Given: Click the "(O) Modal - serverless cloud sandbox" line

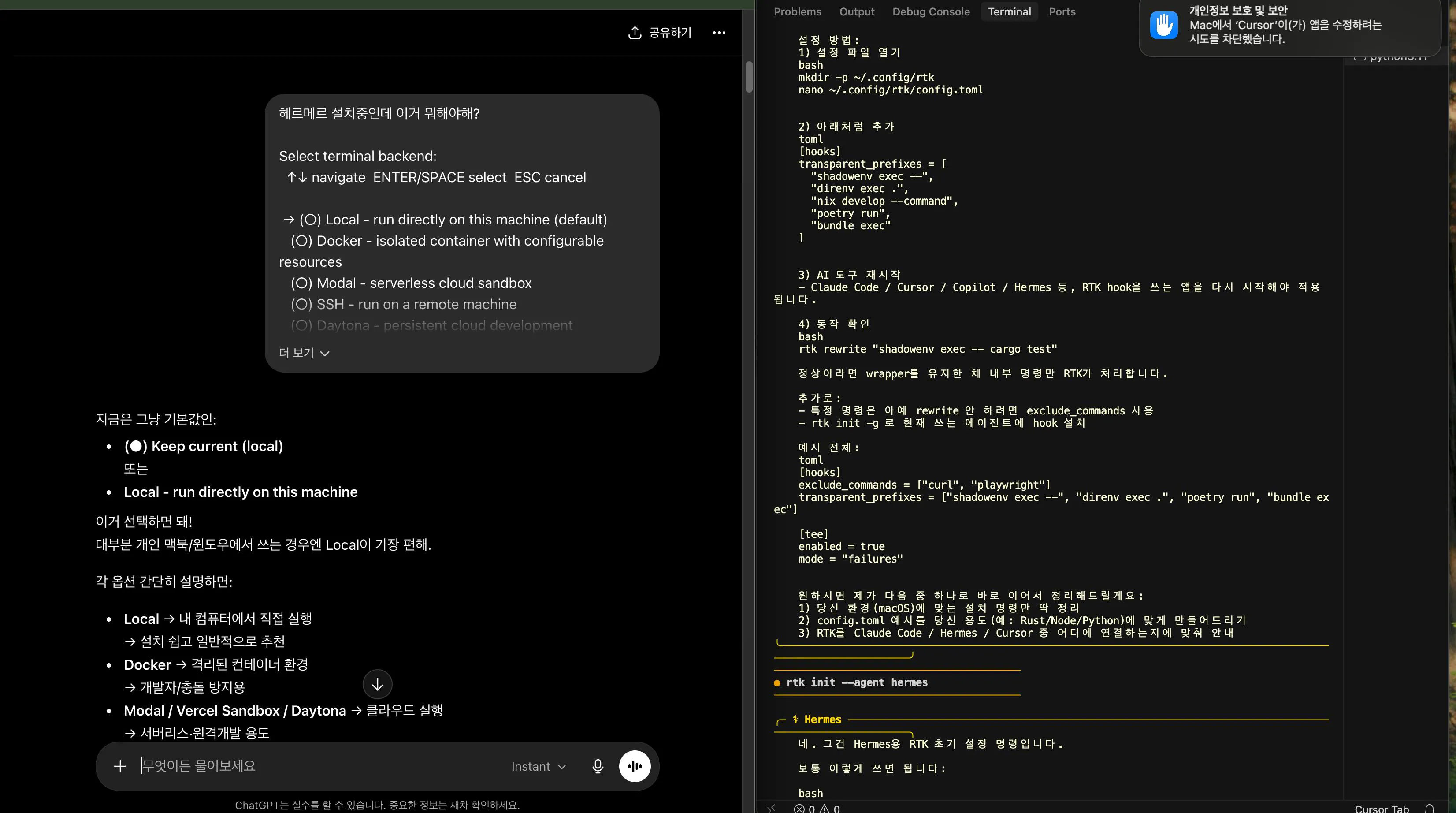Looking at the screenshot, I should (411, 283).
